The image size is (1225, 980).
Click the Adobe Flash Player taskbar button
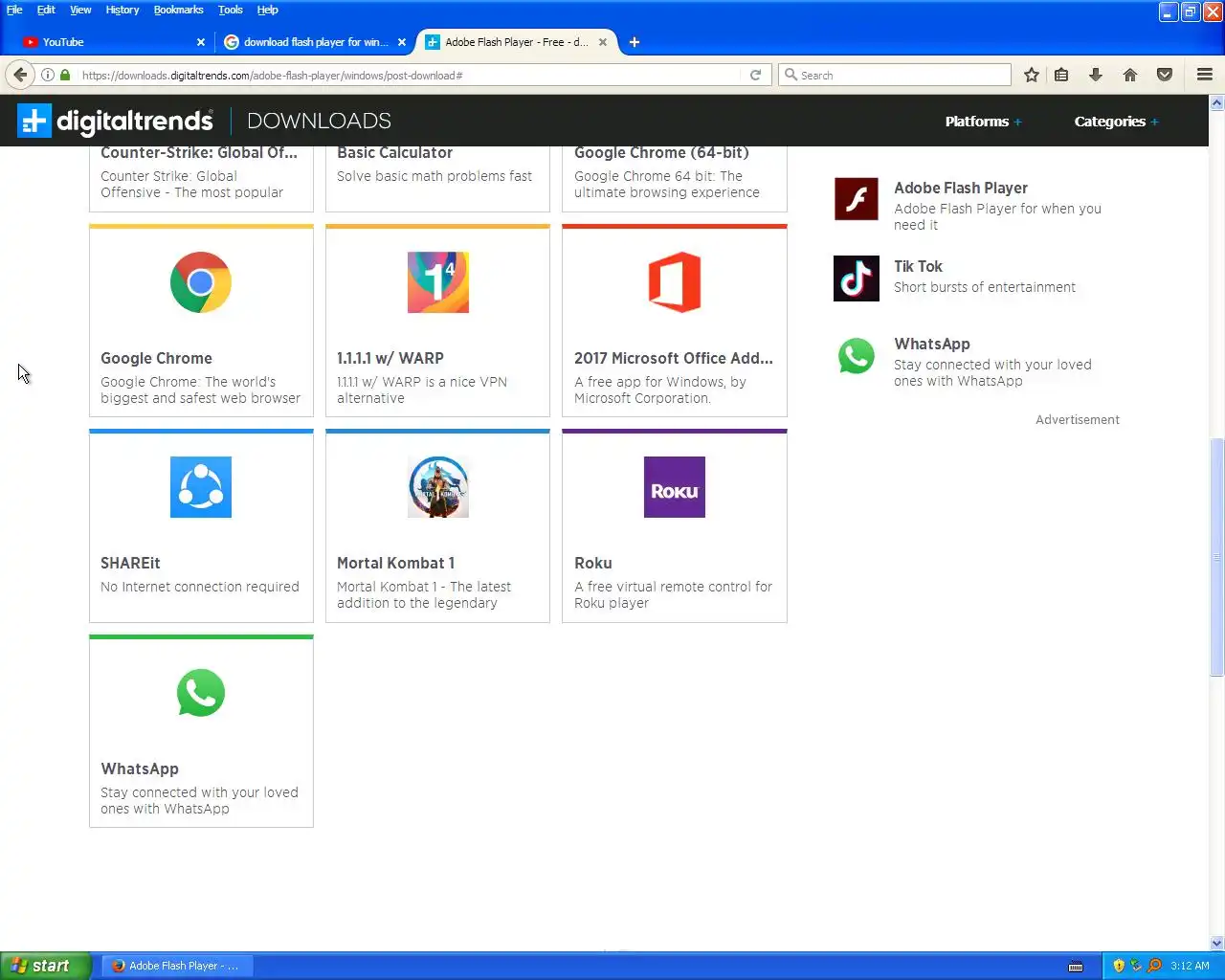[x=175, y=966]
